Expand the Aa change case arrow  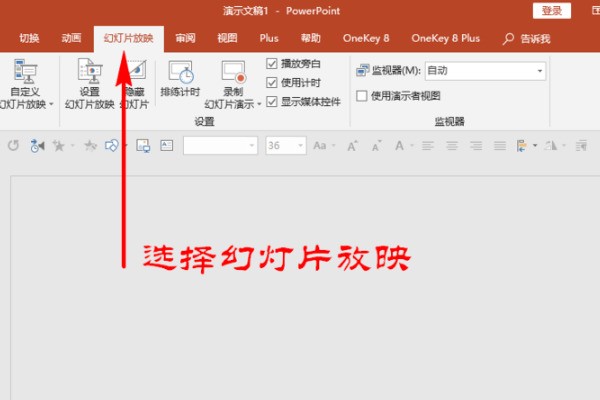click(333, 145)
